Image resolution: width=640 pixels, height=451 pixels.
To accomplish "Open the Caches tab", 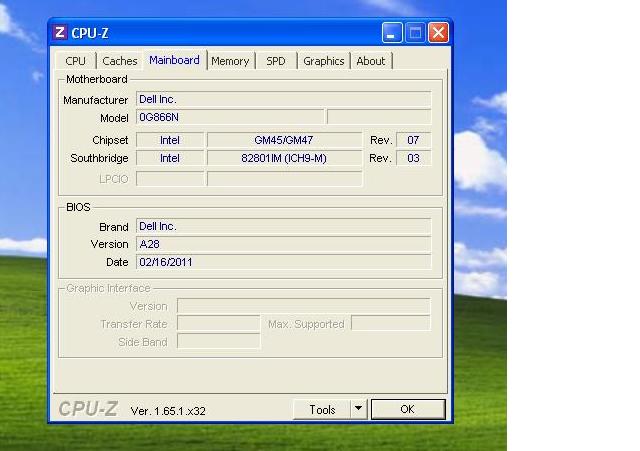I will coord(120,61).
